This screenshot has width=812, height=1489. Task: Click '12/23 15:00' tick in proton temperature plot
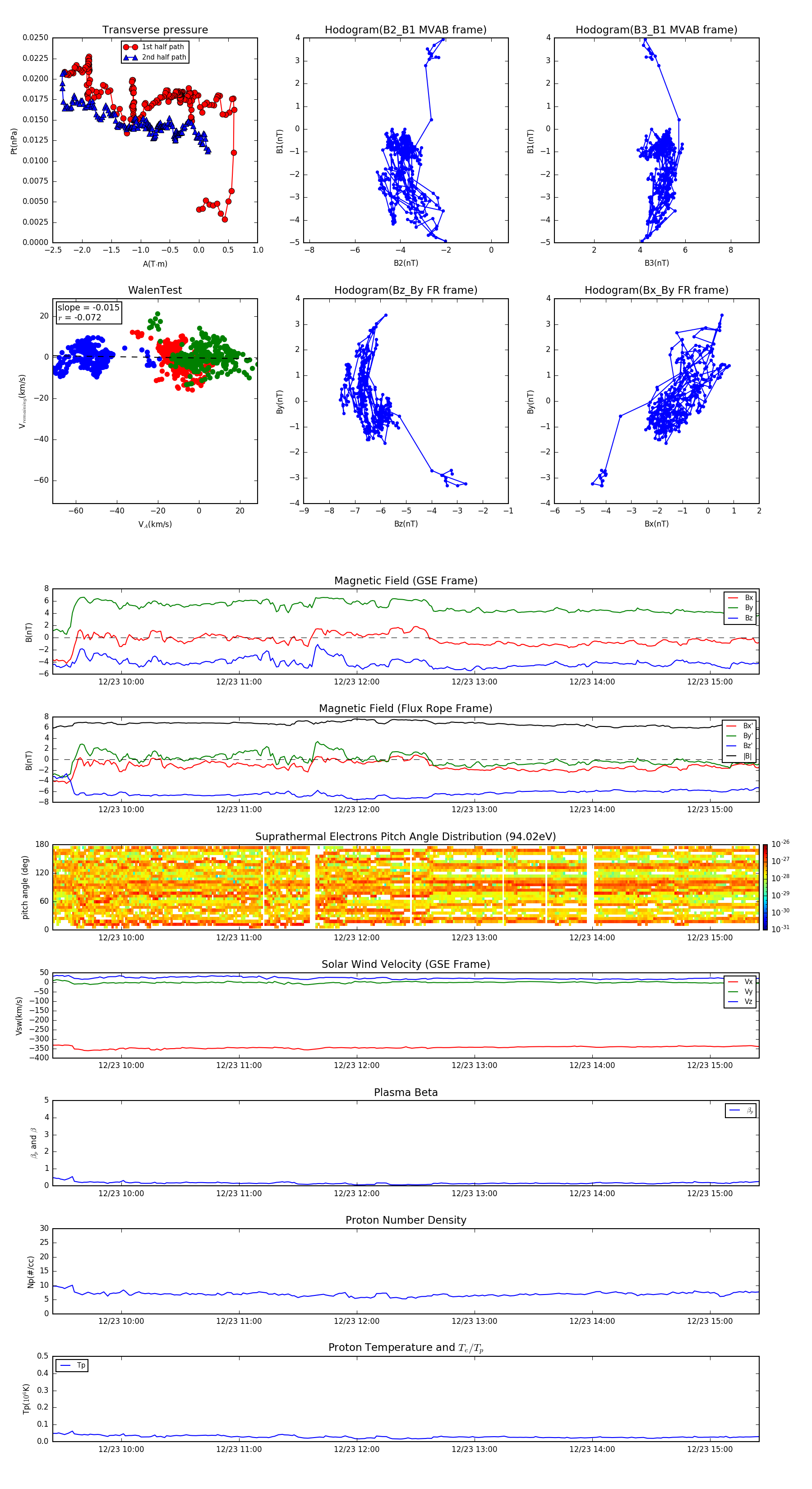coord(710,1449)
